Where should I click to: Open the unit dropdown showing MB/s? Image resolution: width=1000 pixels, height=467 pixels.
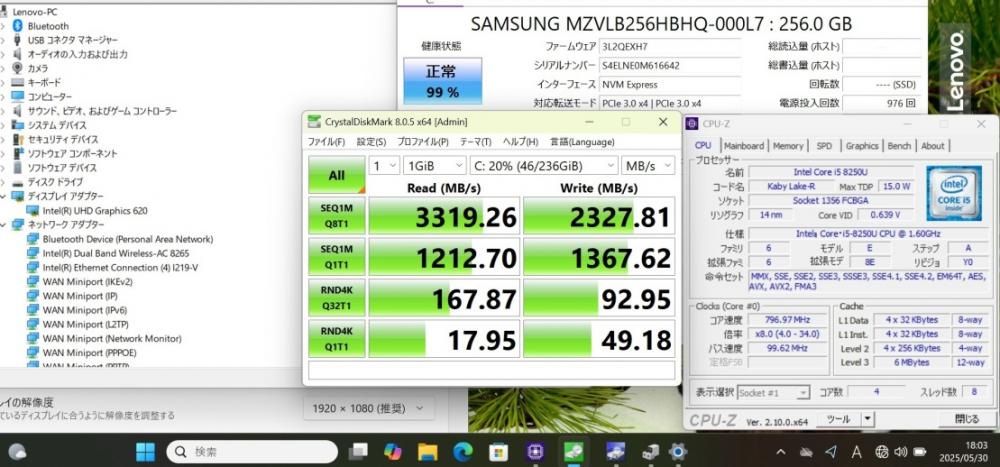(x=648, y=166)
